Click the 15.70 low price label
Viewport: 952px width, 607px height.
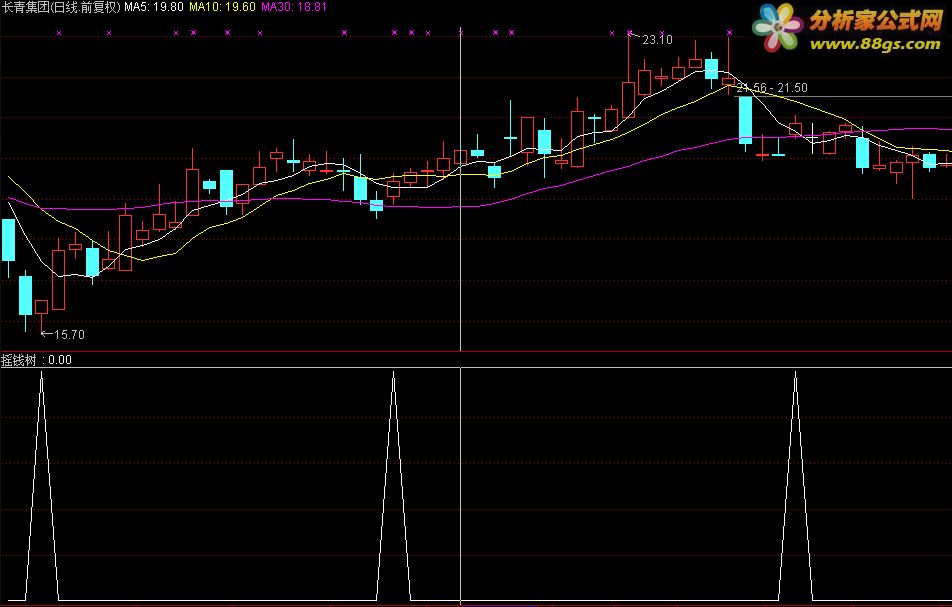coord(69,334)
